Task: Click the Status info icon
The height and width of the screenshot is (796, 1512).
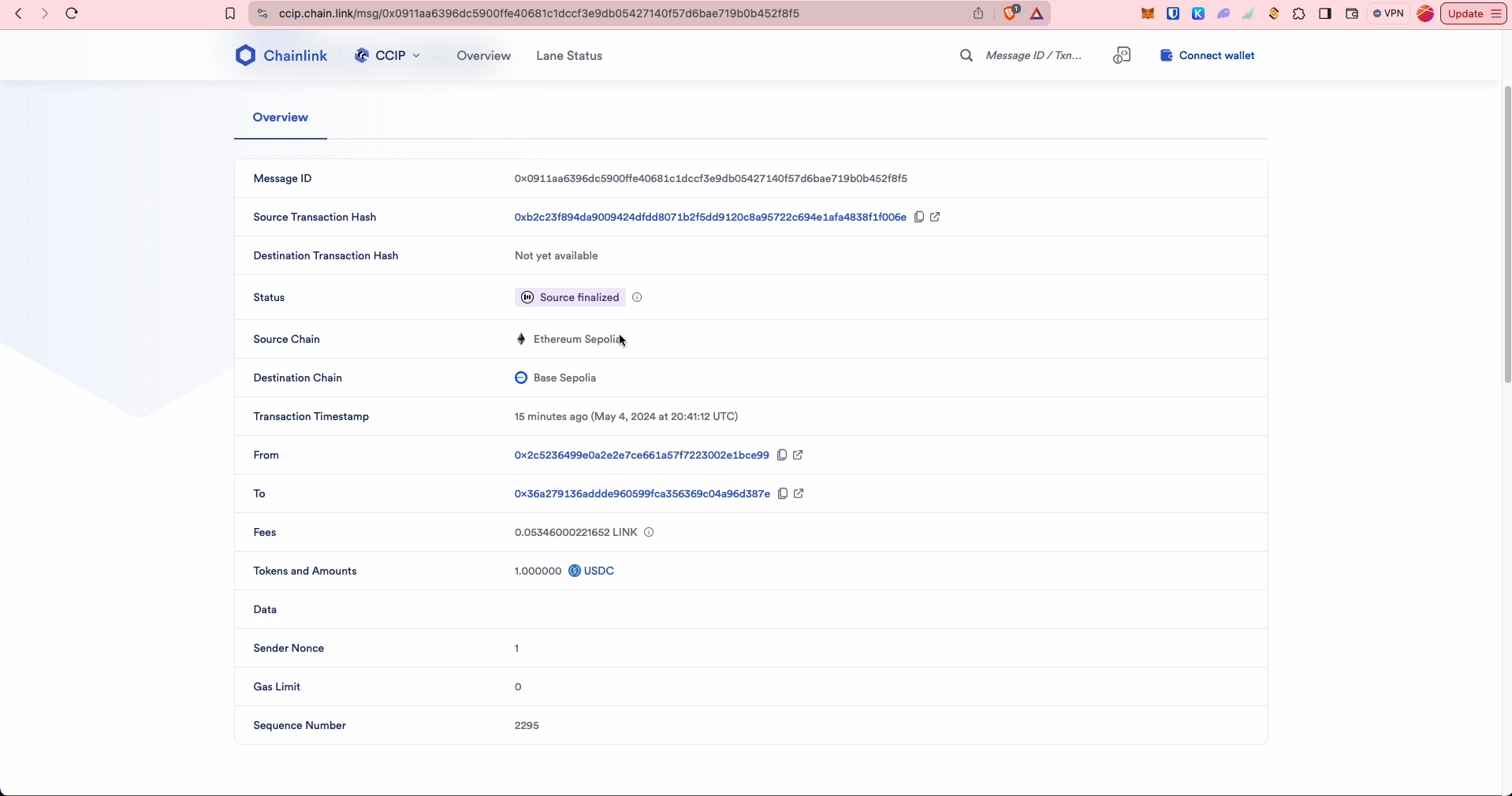Action: tap(637, 297)
